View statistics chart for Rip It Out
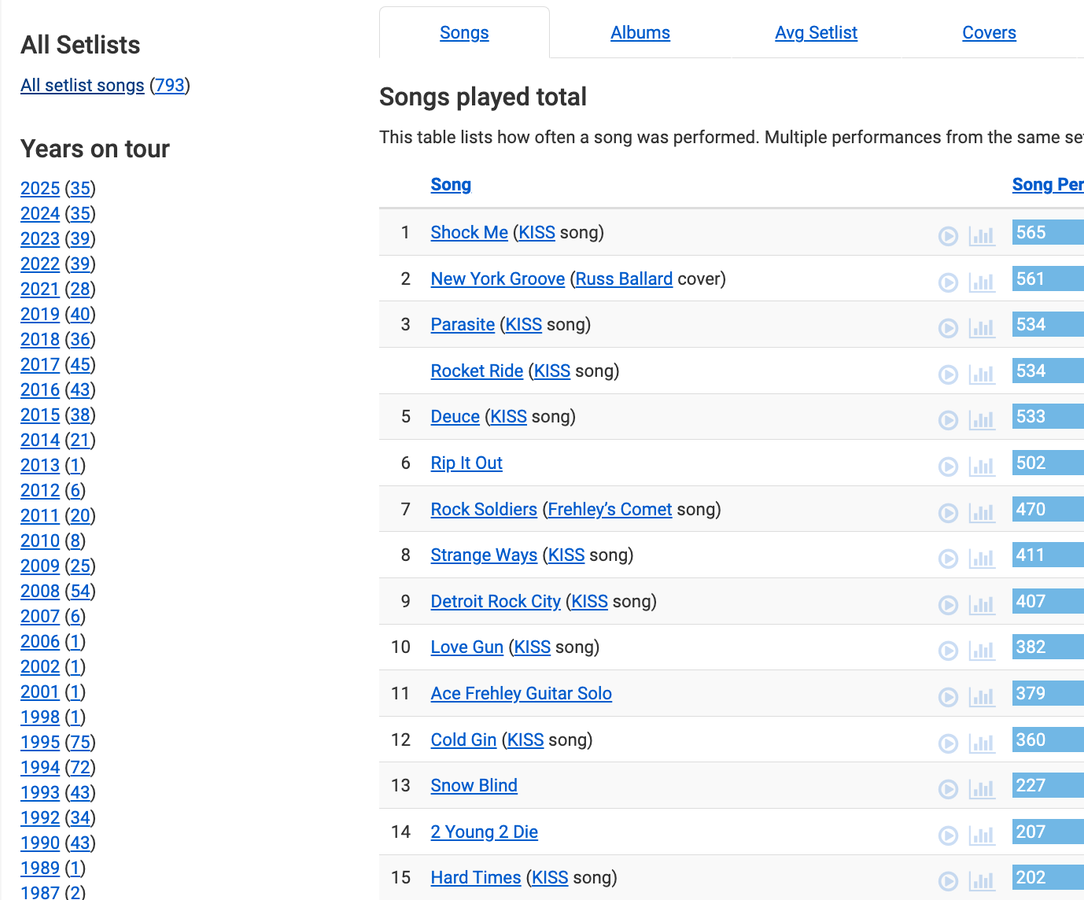Viewport: 1084px width, 900px height. (x=982, y=466)
